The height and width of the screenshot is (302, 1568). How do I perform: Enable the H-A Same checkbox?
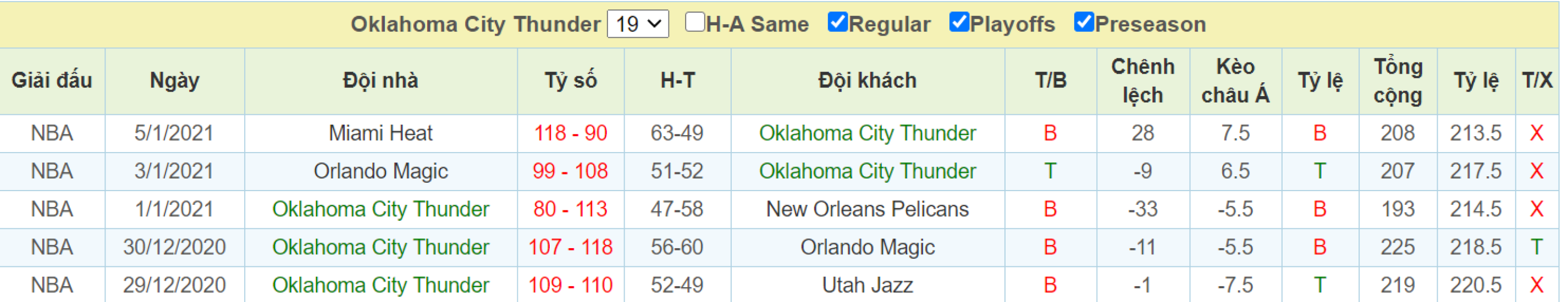pyautogui.click(x=694, y=23)
